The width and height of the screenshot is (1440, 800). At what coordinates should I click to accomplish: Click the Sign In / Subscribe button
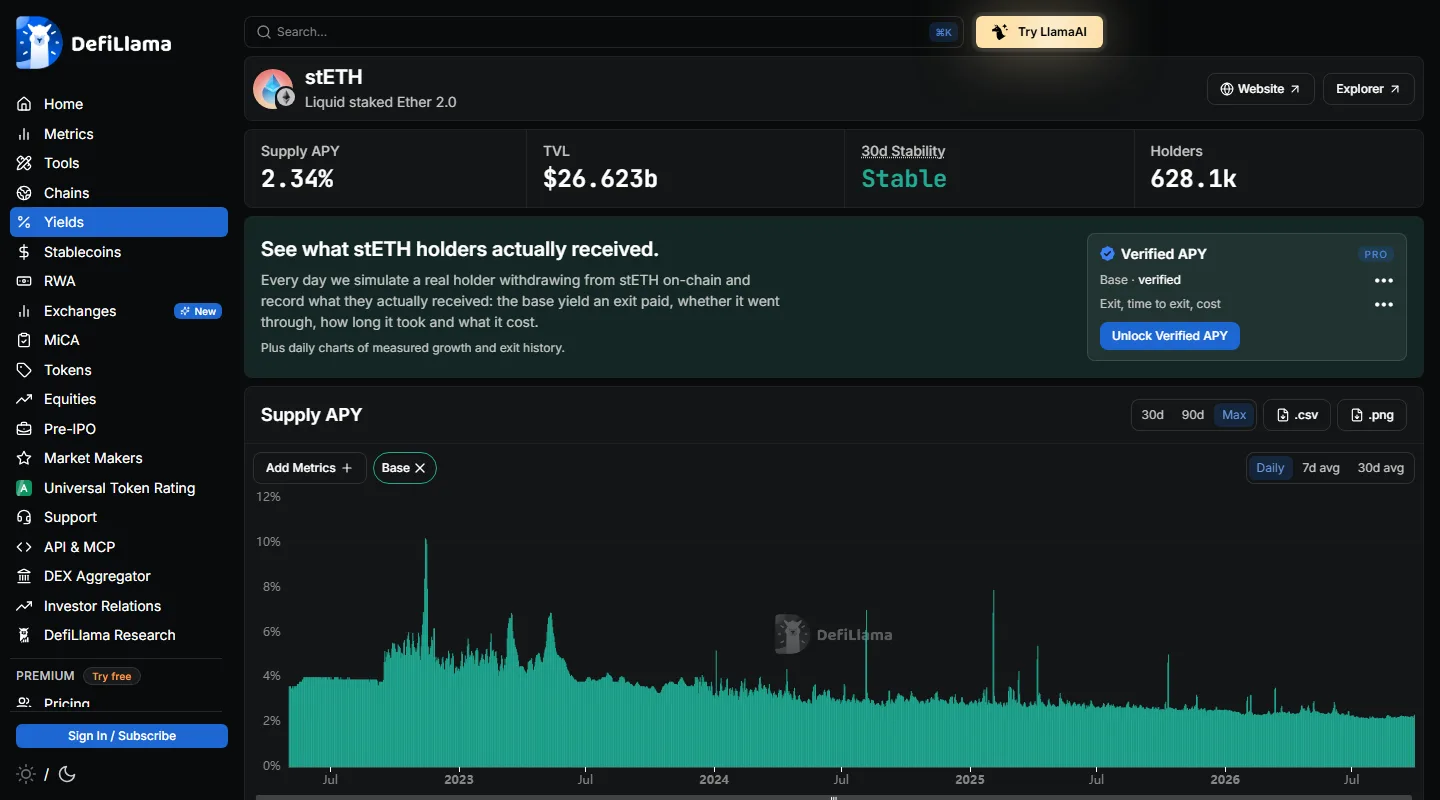tap(122, 736)
